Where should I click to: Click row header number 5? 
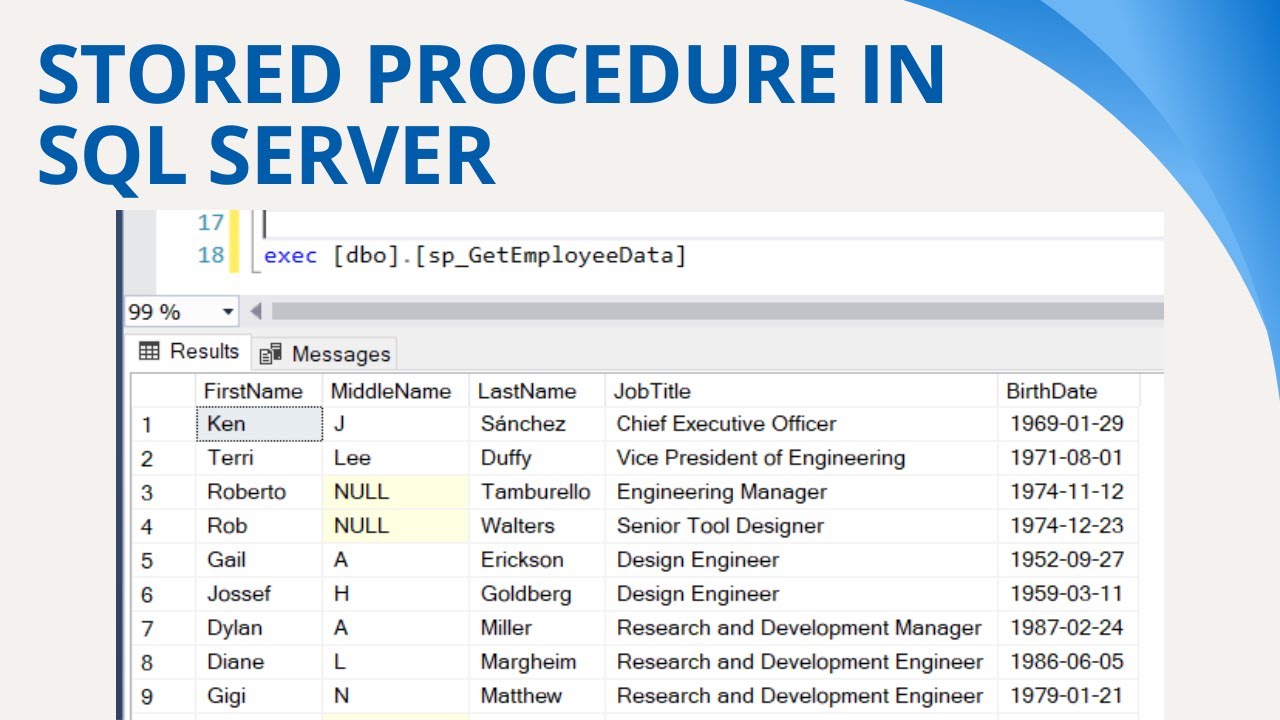pyautogui.click(x=163, y=560)
